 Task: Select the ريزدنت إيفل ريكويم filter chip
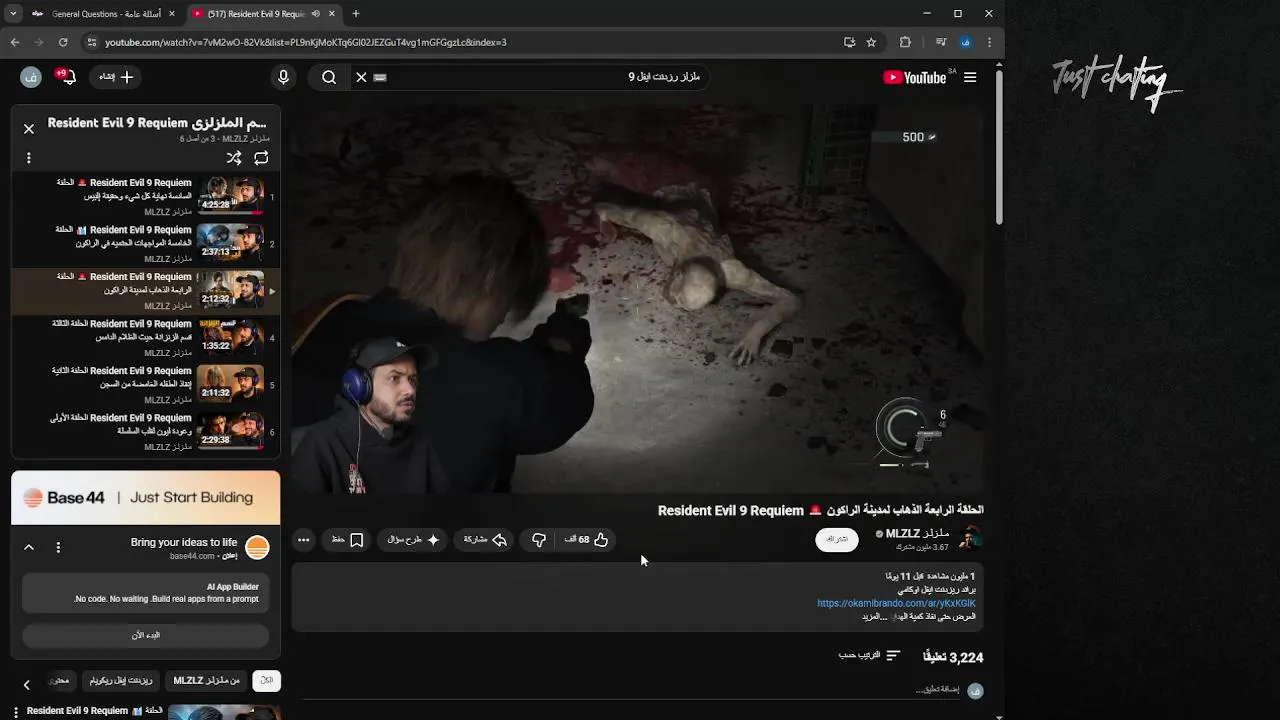click(121, 680)
